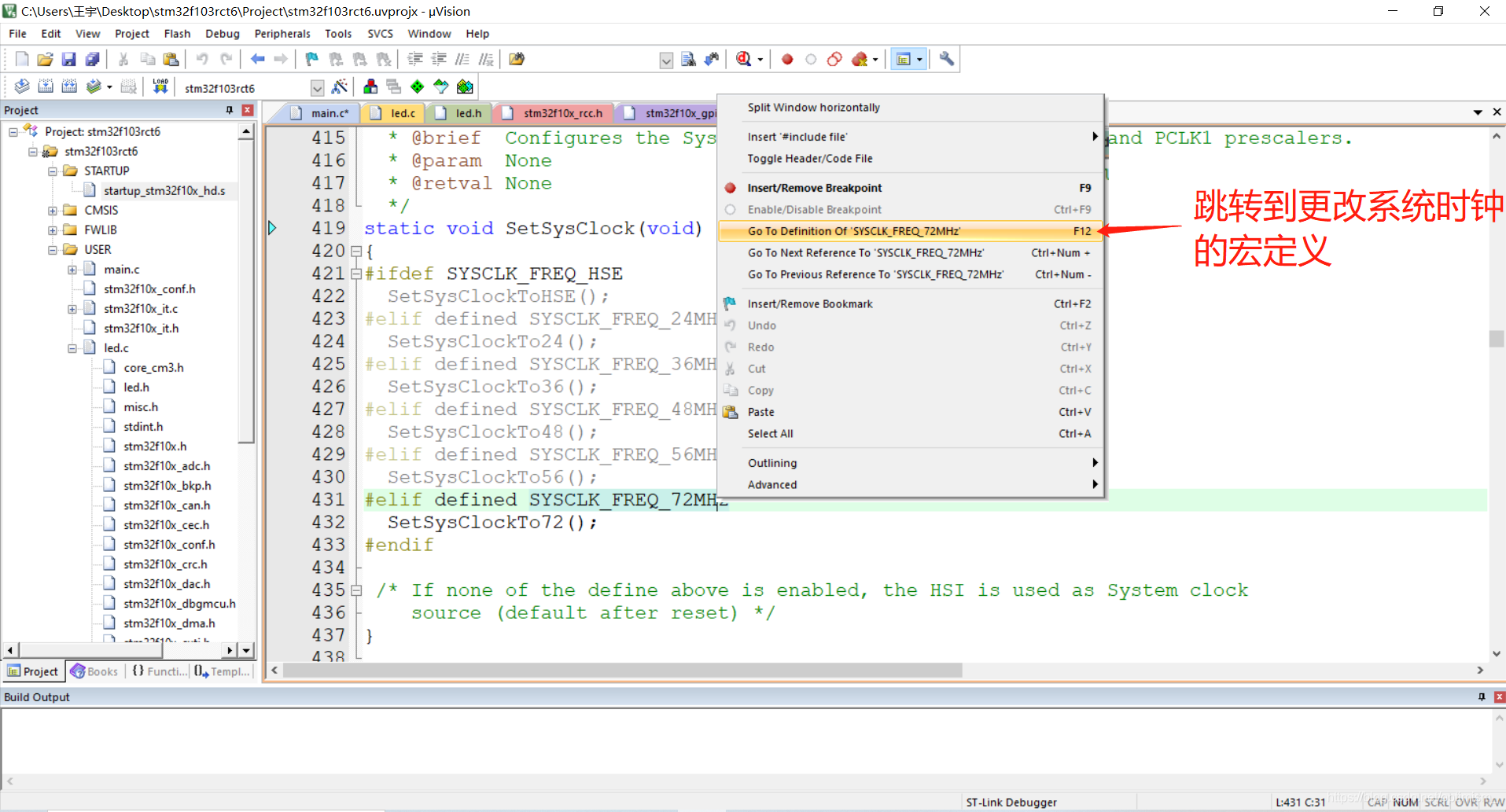The width and height of the screenshot is (1506, 812).
Task: Toggle code folding box at line 421
Action: [x=356, y=274]
